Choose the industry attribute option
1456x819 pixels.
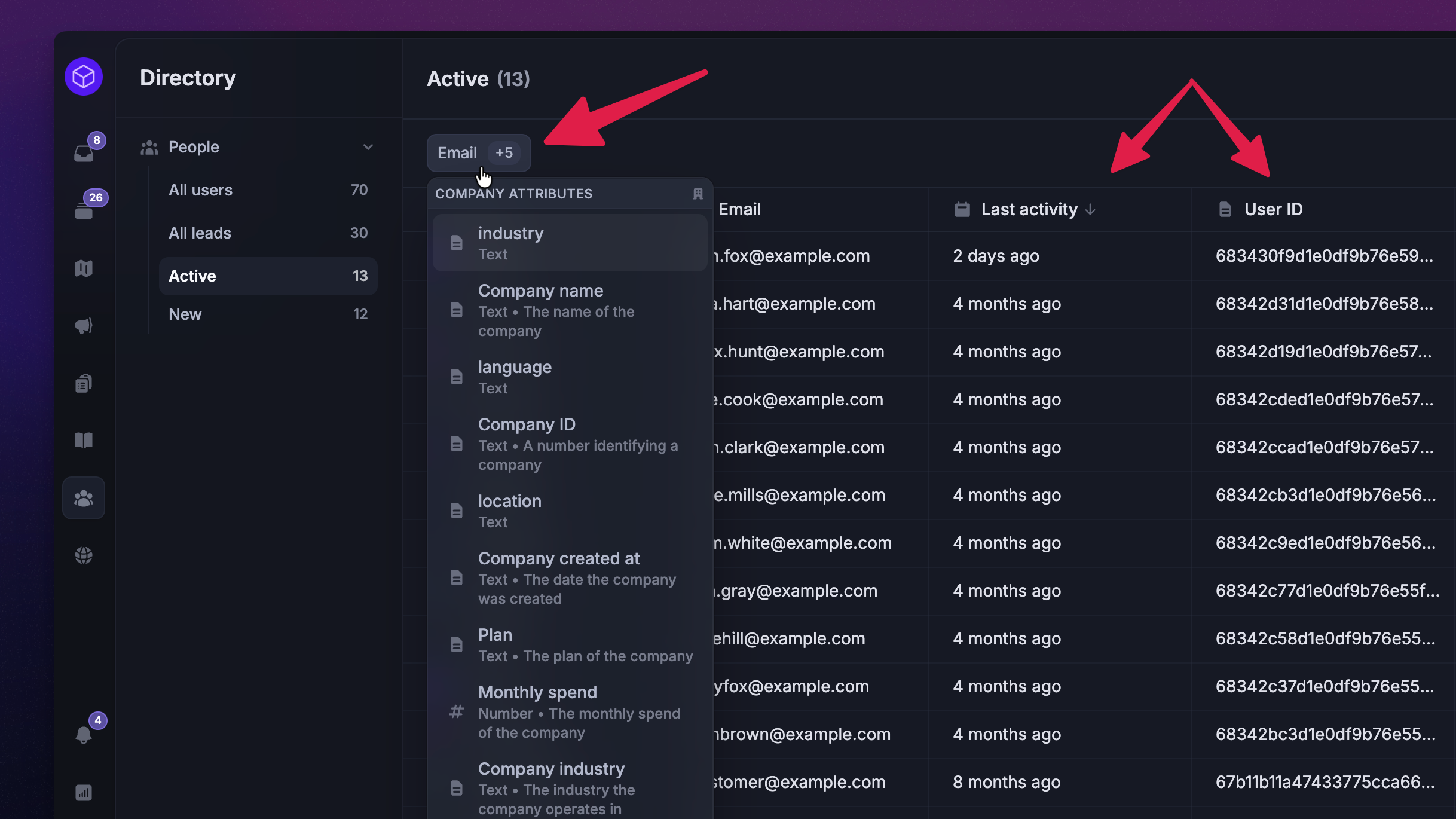(570, 243)
